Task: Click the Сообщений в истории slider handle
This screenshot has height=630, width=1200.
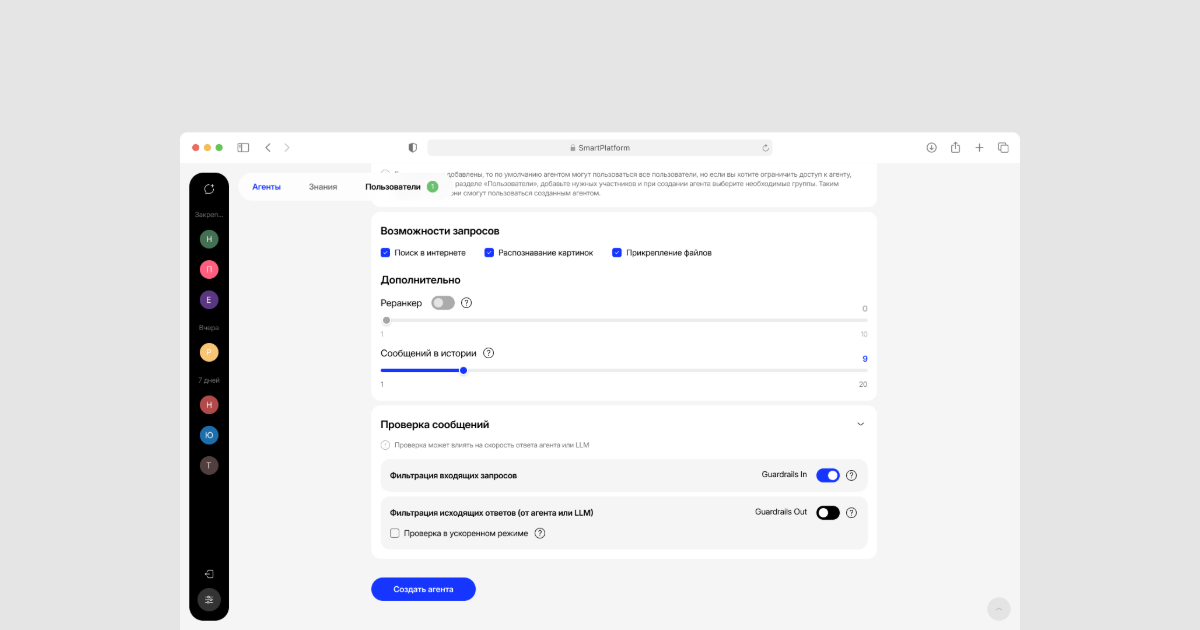Action: tap(463, 370)
